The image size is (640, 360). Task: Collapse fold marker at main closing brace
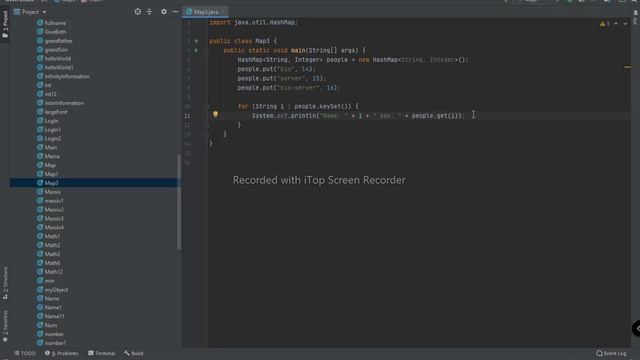click(x=207, y=134)
